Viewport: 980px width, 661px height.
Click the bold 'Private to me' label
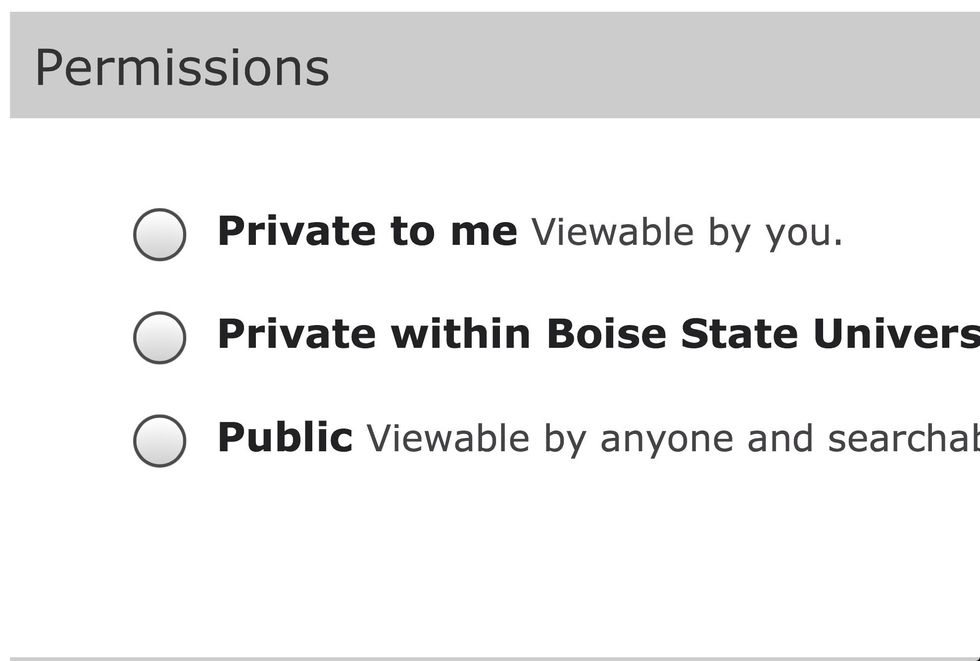[x=367, y=232]
